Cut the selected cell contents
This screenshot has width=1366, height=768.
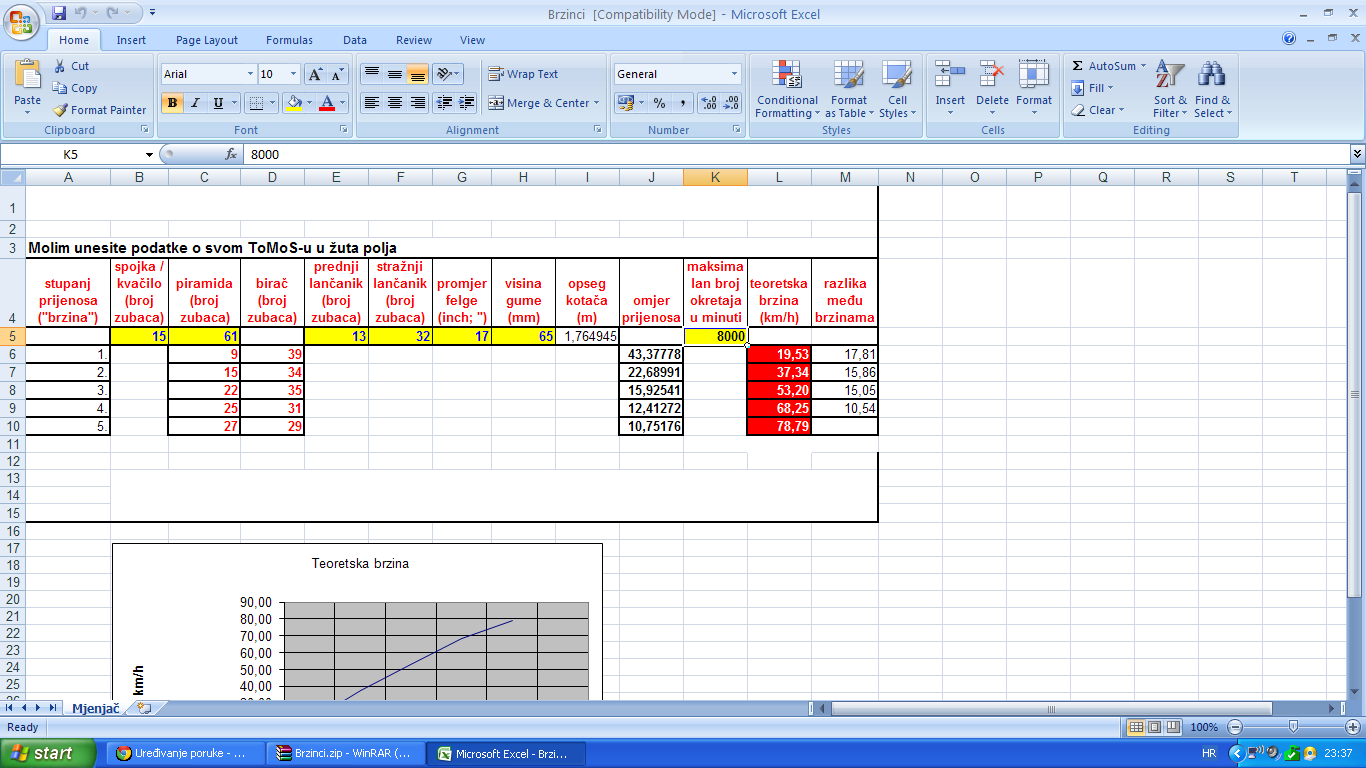point(70,66)
